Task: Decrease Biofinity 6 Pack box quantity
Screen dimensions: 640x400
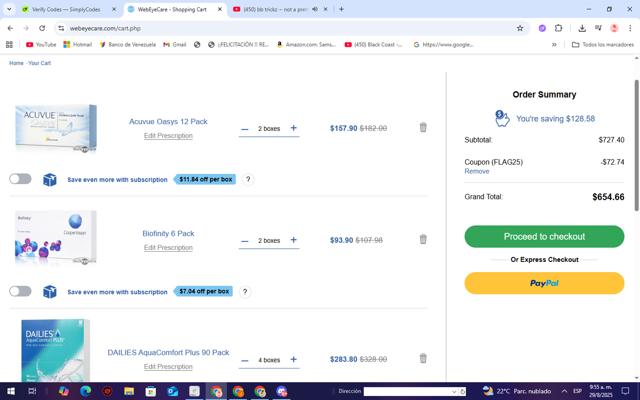Action: [x=244, y=241]
